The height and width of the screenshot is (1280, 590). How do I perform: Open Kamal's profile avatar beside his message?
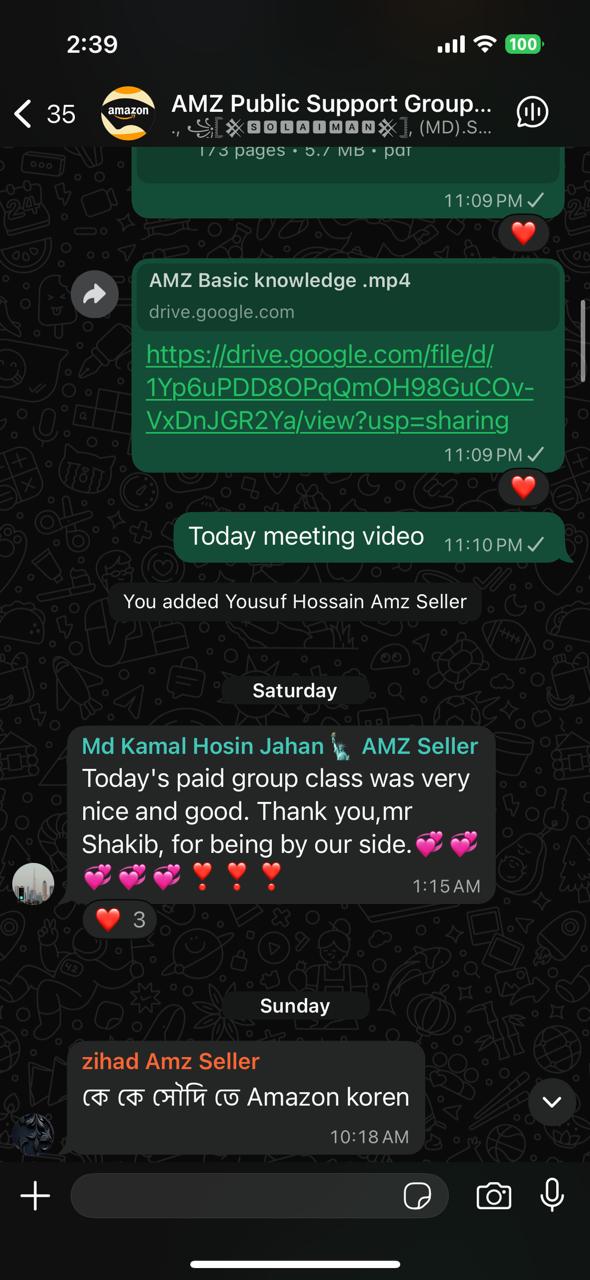coord(33,884)
